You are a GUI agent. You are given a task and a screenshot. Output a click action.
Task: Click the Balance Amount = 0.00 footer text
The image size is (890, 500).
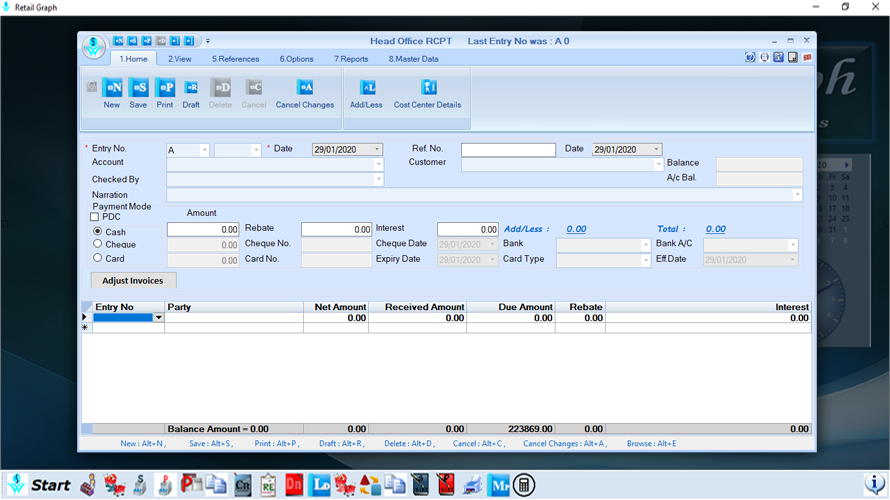[218, 428]
